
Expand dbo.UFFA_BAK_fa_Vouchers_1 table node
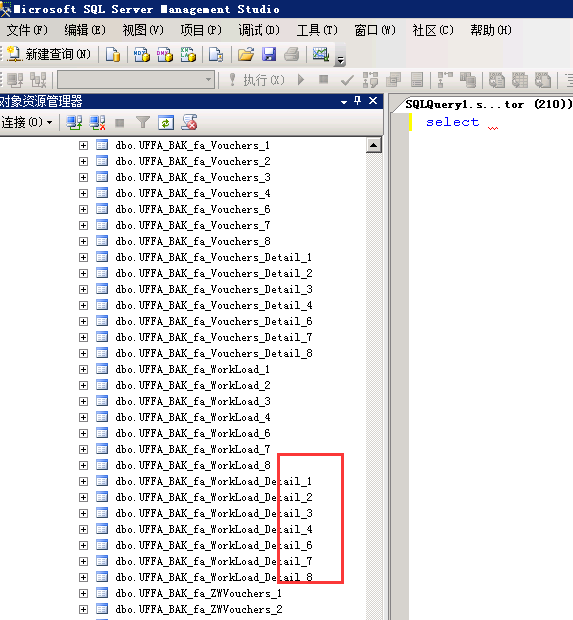(83, 146)
